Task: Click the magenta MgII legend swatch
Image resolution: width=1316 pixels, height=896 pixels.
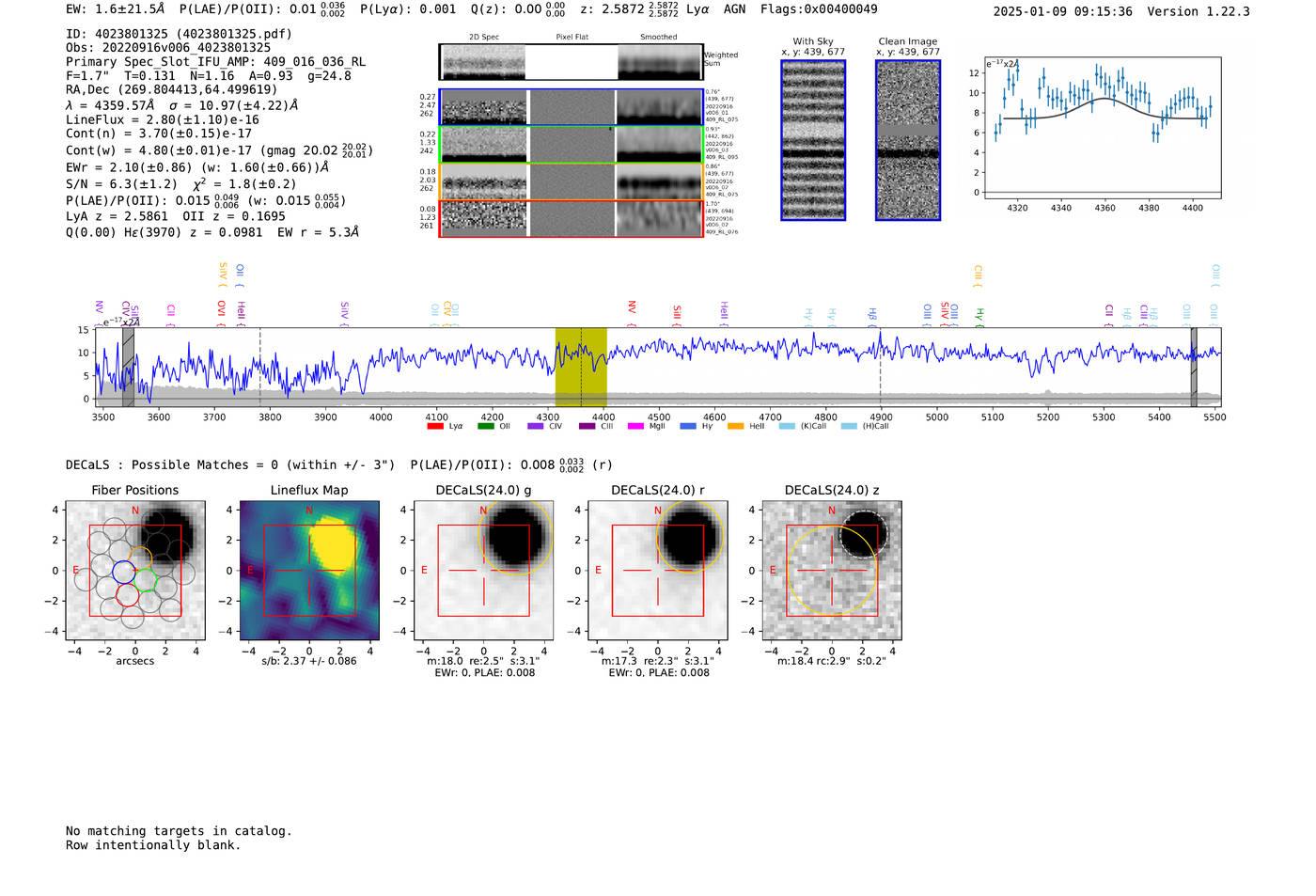Action: 635,427
